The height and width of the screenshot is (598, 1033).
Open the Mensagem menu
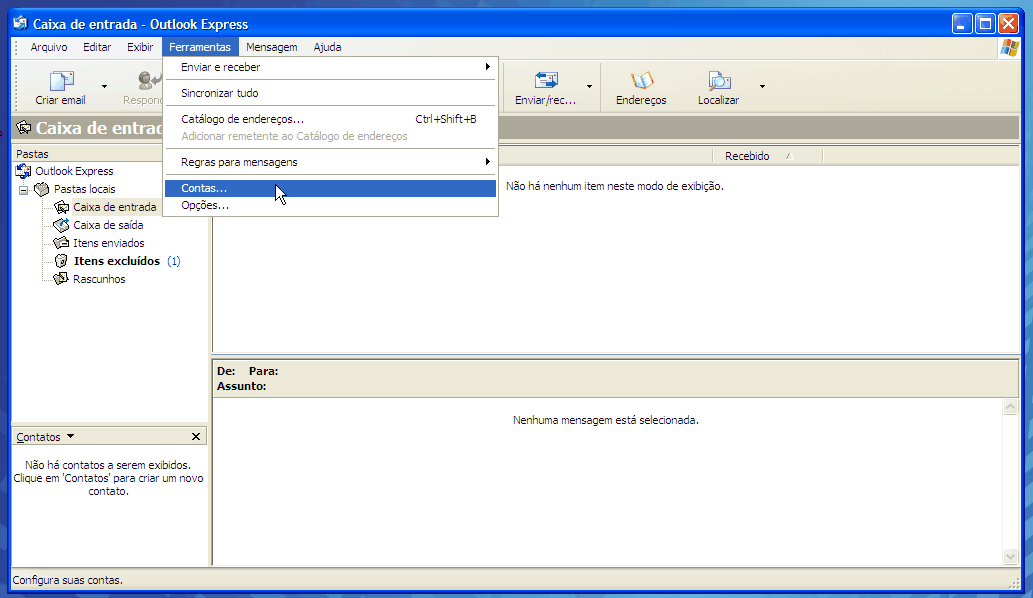tap(271, 47)
